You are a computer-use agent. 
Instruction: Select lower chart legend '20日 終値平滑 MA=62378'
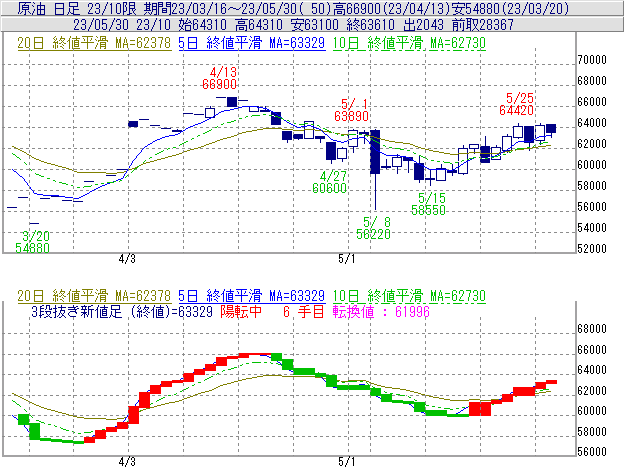[94, 296]
